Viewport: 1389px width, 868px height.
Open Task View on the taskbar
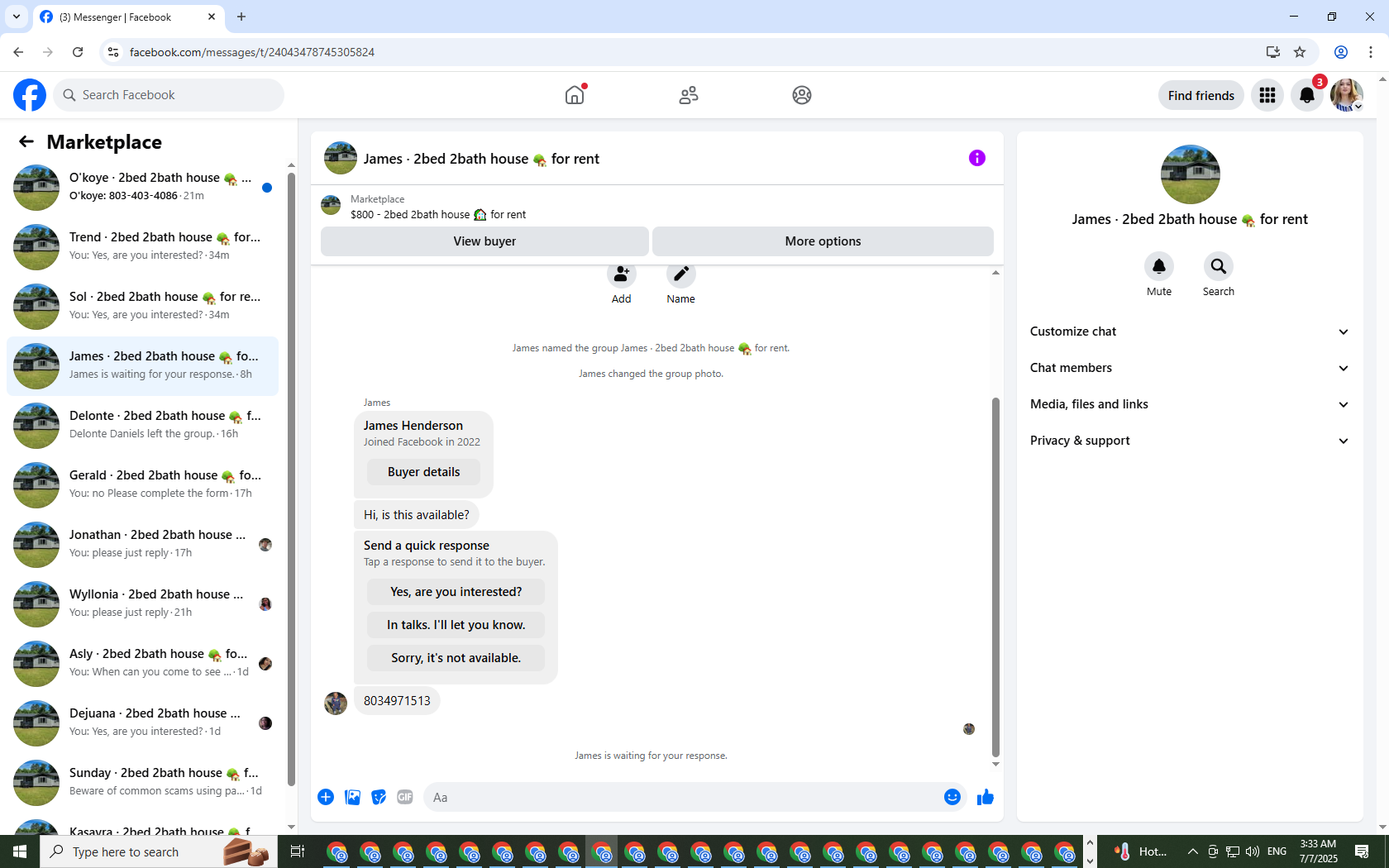(x=298, y=851)
